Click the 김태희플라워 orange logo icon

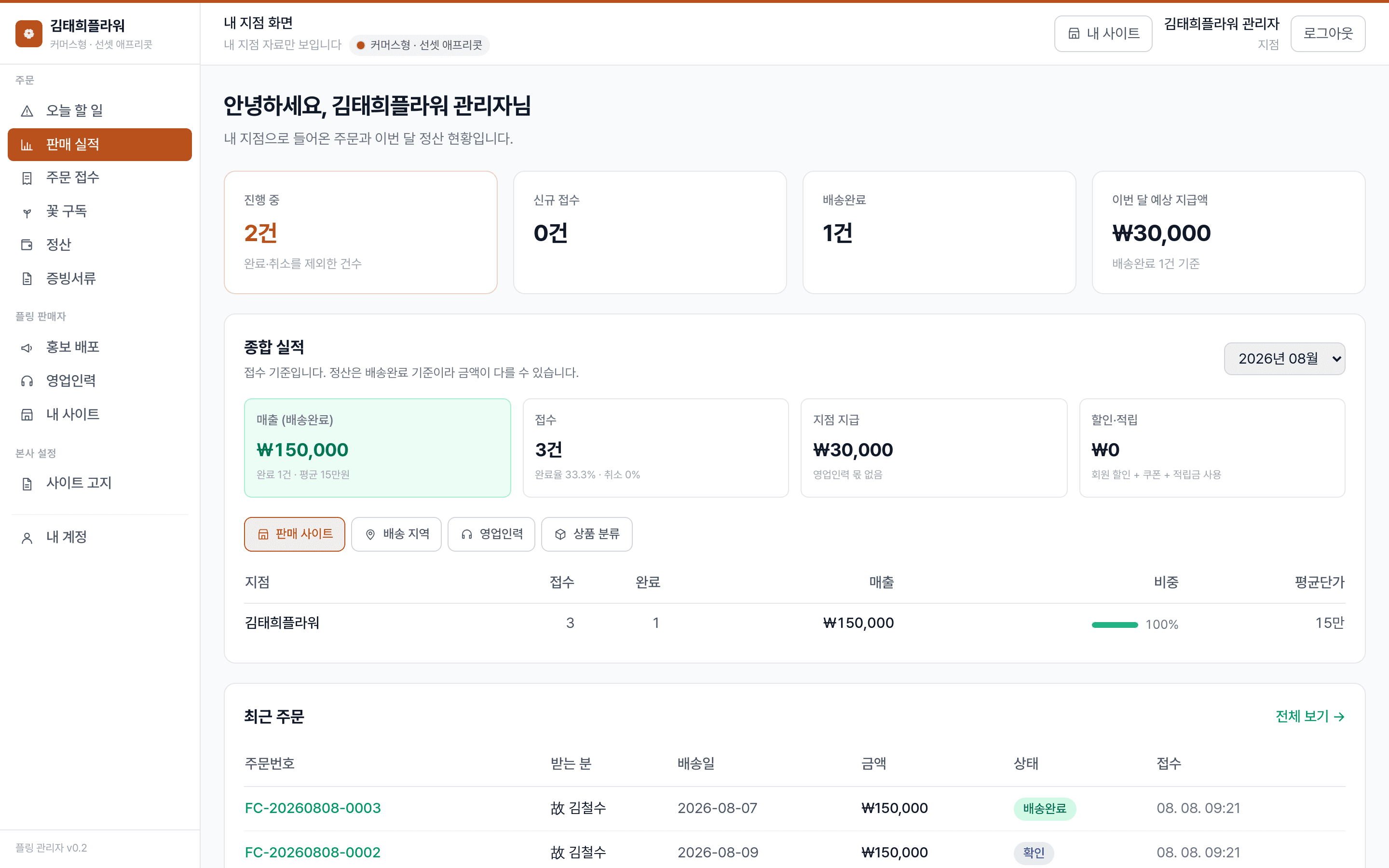click(x=29, y=34)
